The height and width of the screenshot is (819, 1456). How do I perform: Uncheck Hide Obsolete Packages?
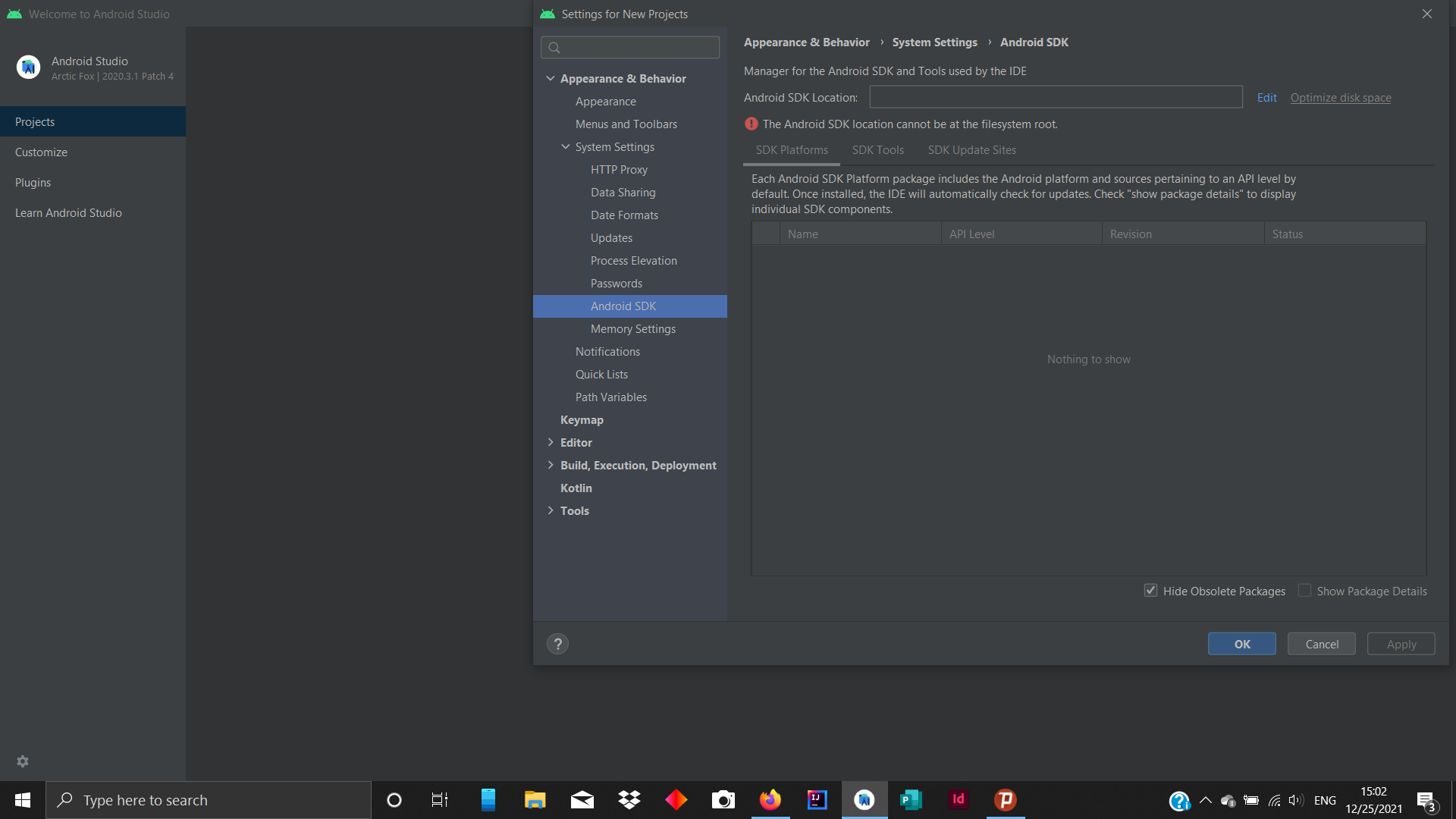click(1150, 591)
